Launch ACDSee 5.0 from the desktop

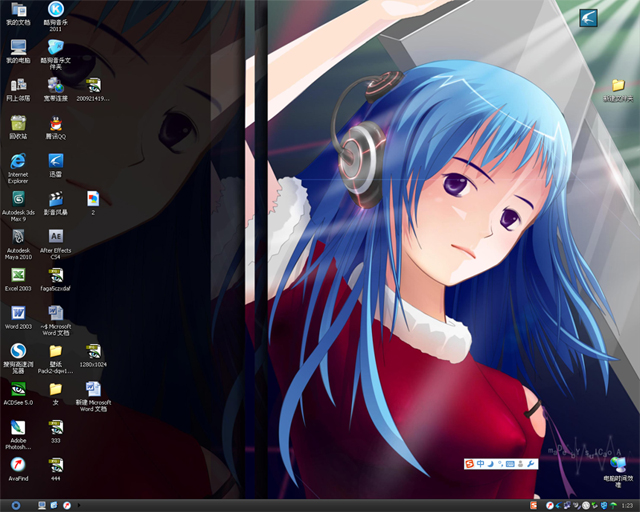tap(18, 393)
